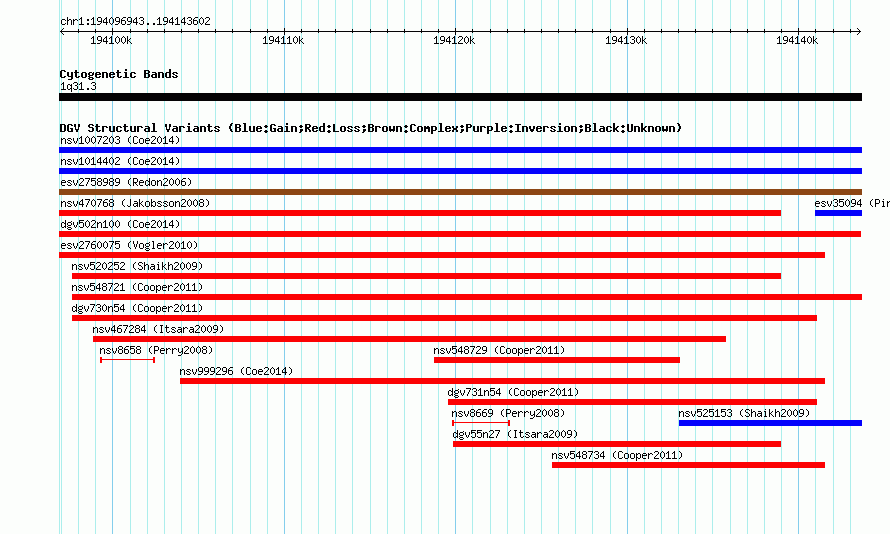Open the esv2760075 (Vogler2010) variant label

129,245
